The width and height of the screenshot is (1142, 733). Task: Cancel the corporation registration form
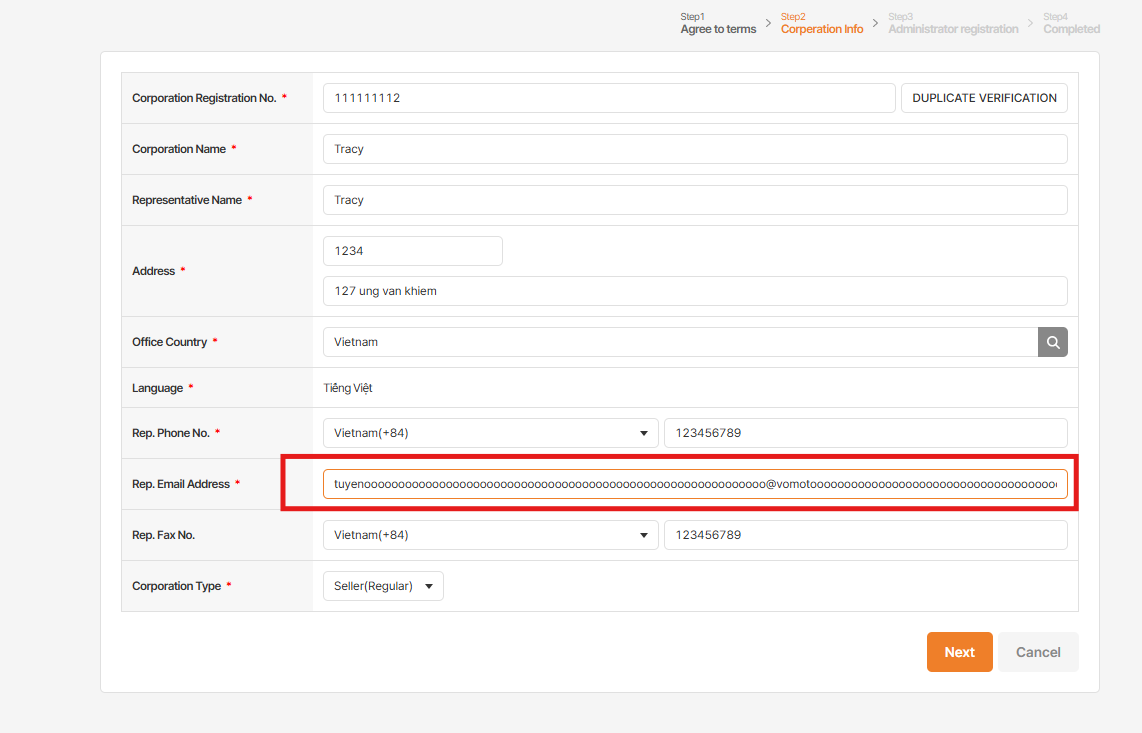click(1038, 652)
